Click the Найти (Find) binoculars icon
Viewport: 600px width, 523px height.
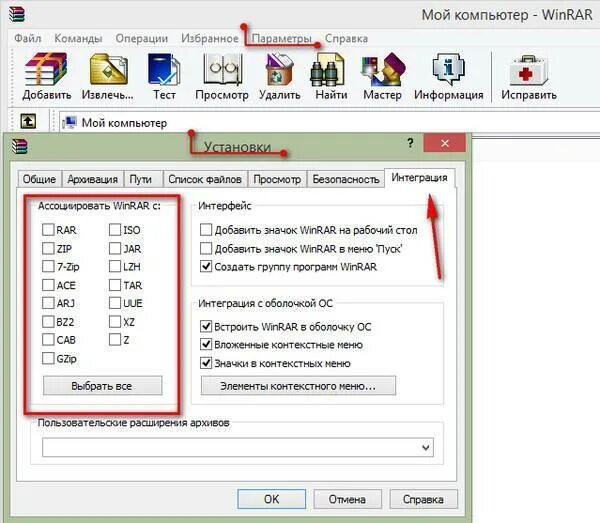pos(328,70)
